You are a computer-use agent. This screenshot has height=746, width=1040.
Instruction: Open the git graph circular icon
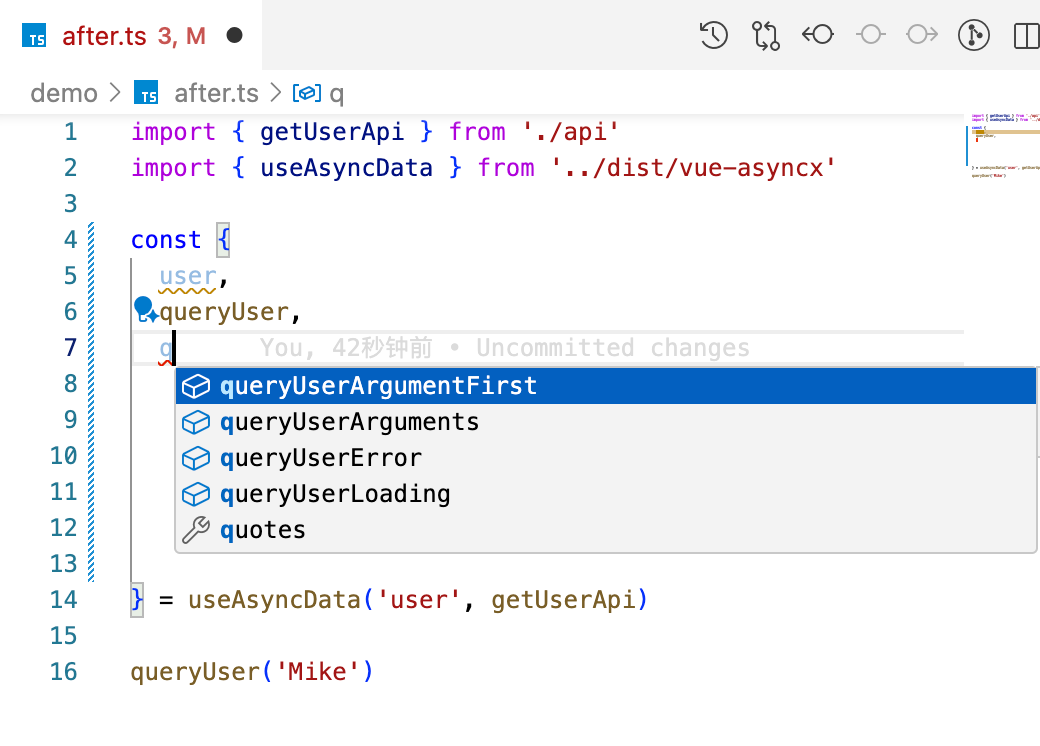(x=973, y=36)
